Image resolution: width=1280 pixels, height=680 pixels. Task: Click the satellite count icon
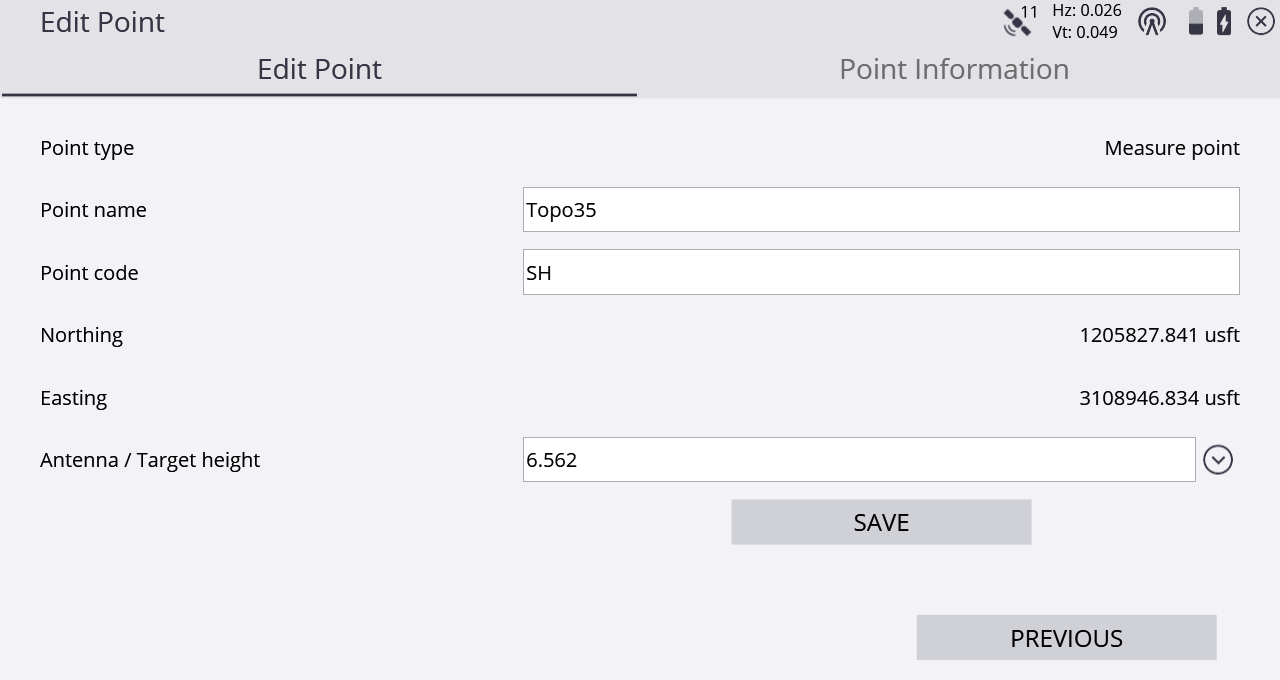click(x=1020, y=21)
